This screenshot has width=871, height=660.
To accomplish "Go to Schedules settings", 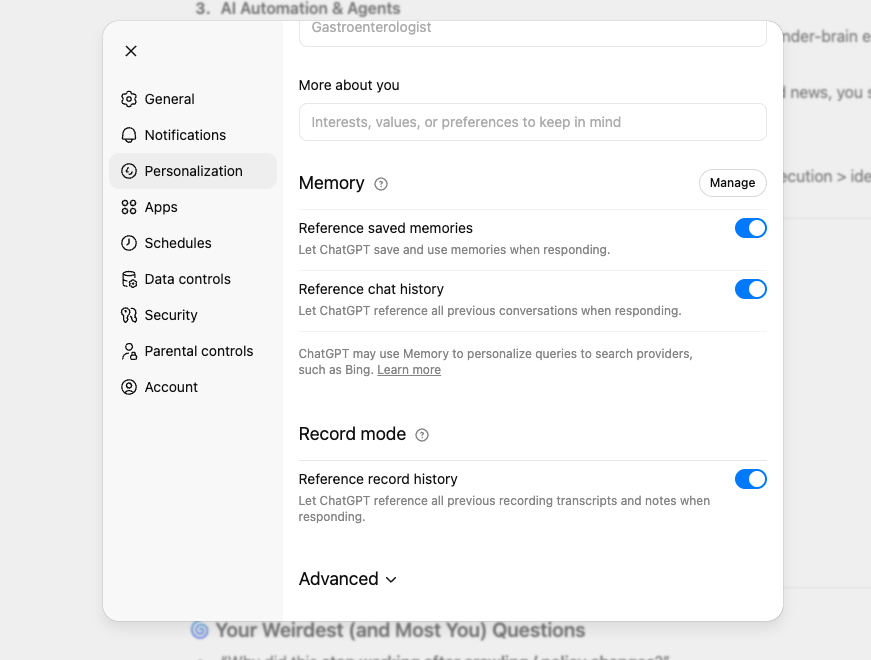I will [193, 243].
